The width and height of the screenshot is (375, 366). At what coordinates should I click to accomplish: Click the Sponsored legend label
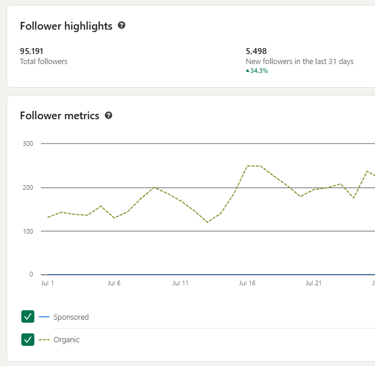click(x=71, y=317)
